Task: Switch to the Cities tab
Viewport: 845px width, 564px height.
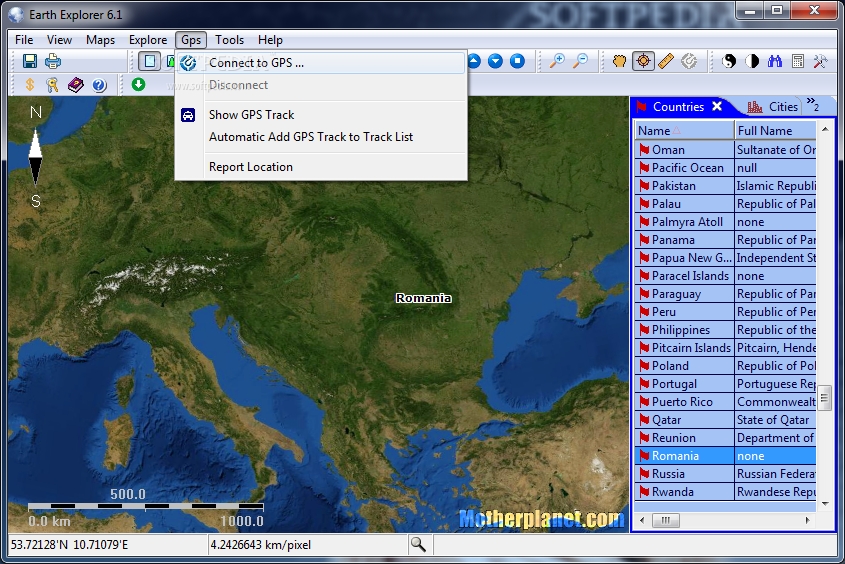Action: [x=773, y=107]
